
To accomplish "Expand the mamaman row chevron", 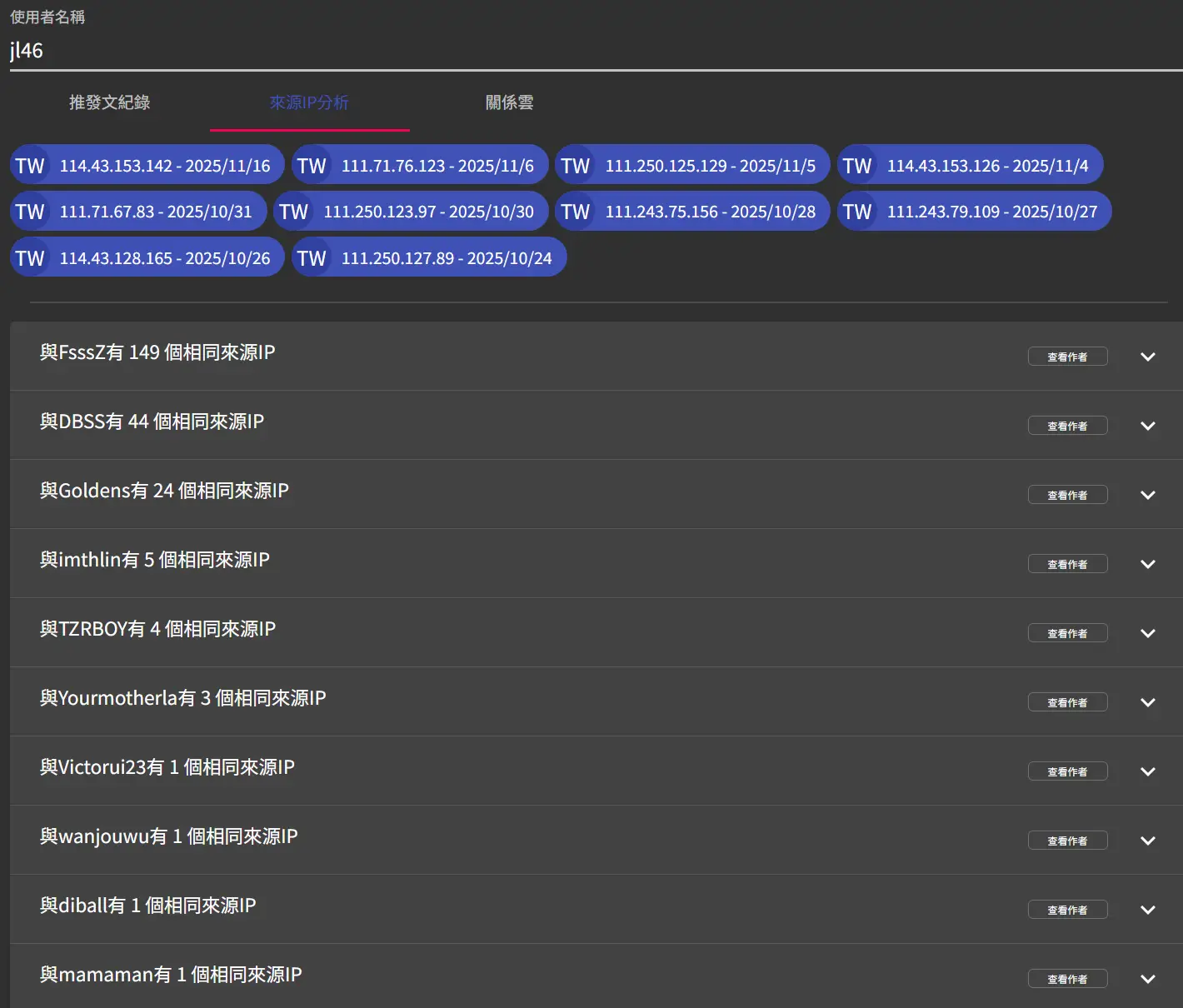I will 1147,979.
